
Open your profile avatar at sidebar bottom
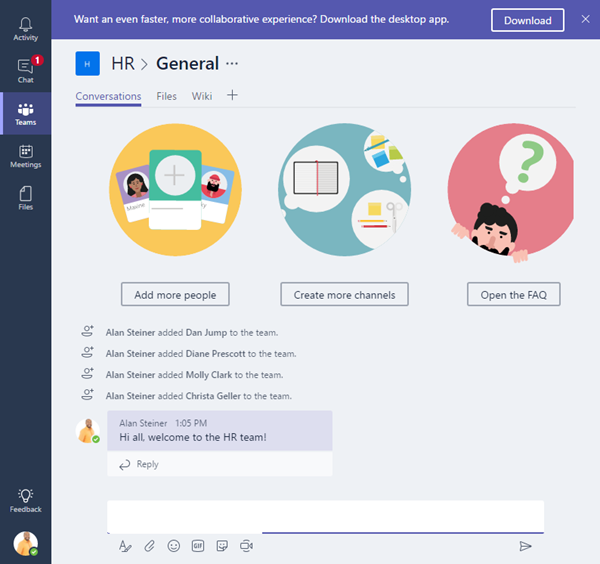26,543
